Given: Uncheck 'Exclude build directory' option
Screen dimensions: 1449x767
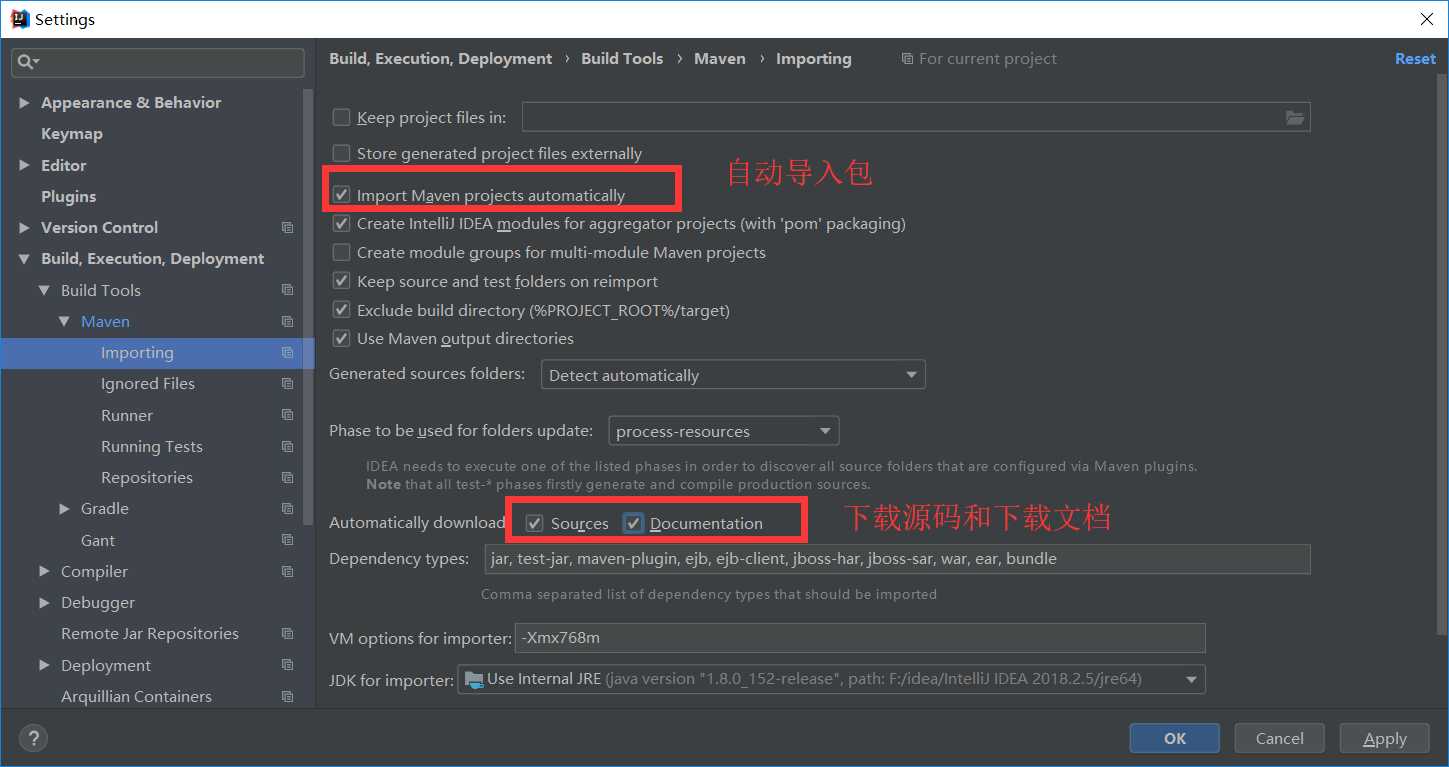Looking at the screenshot, I should (x=342, y=311).
